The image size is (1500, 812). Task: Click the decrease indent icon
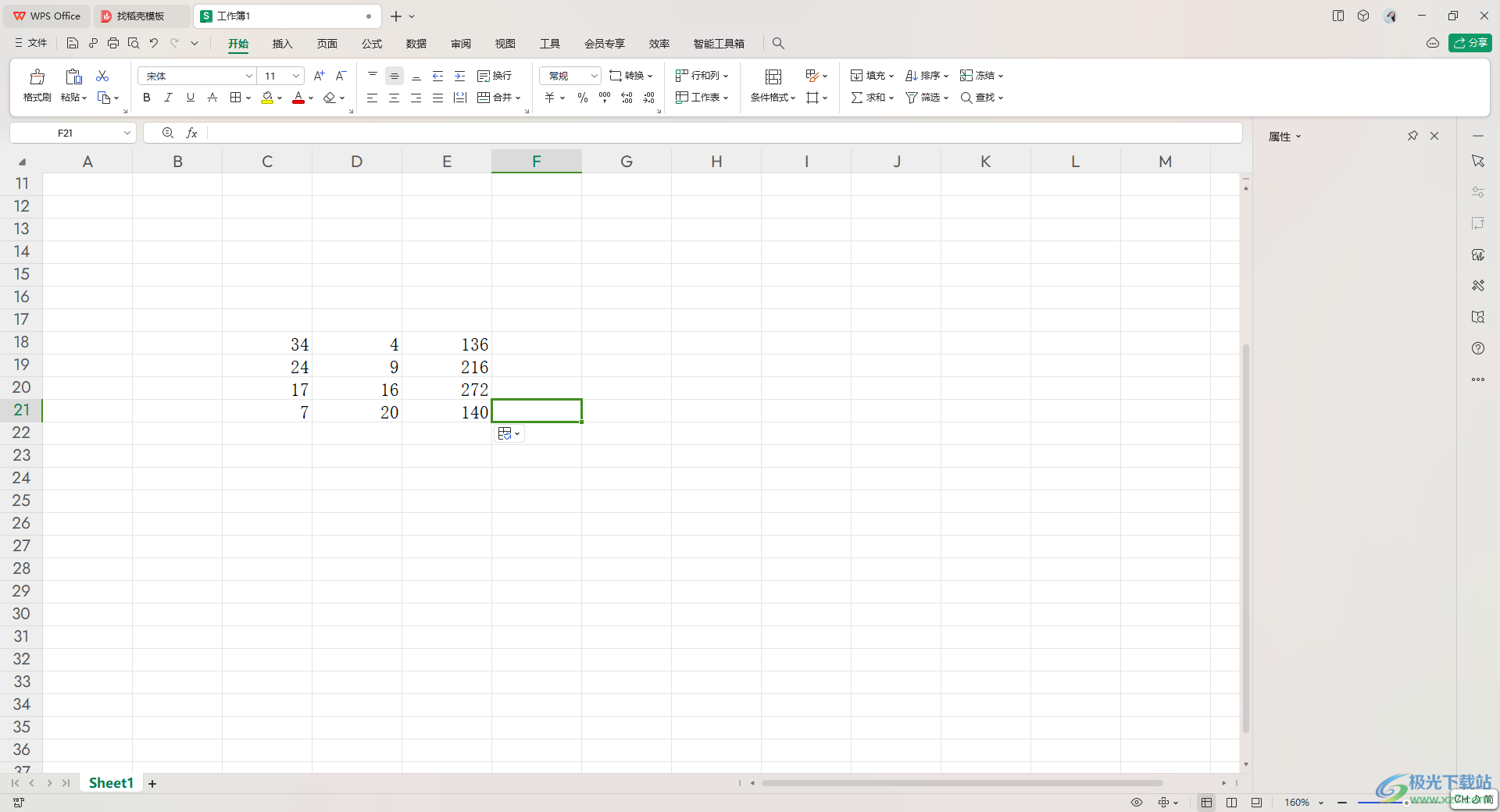point(438,76)
